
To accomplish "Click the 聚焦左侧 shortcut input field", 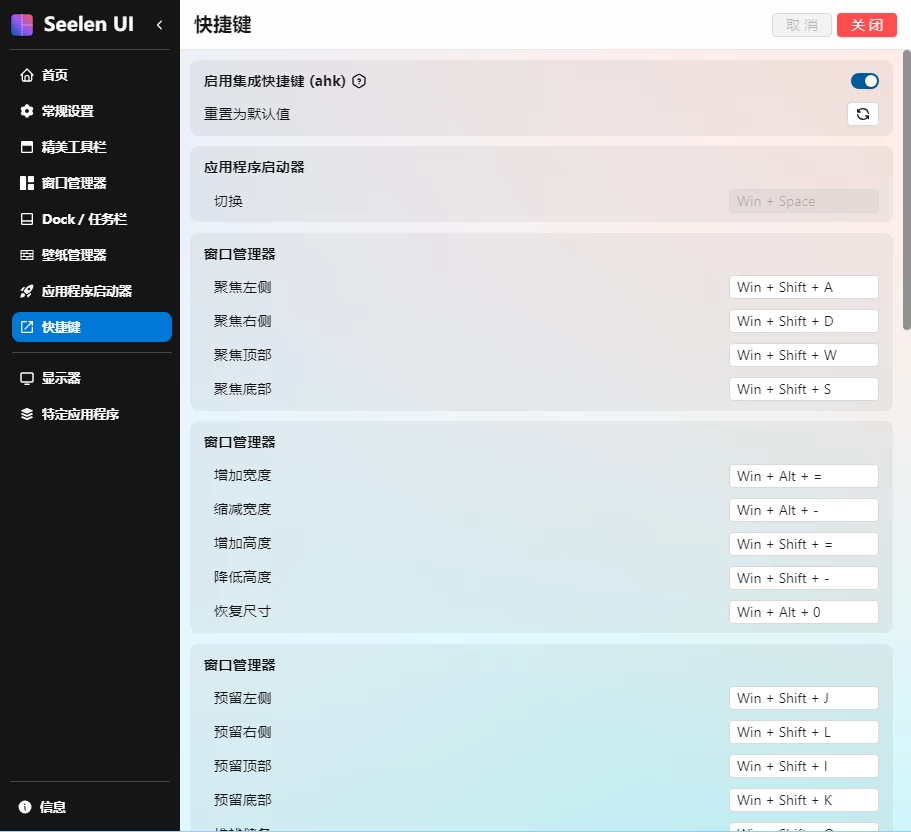I will pos(803,287).
